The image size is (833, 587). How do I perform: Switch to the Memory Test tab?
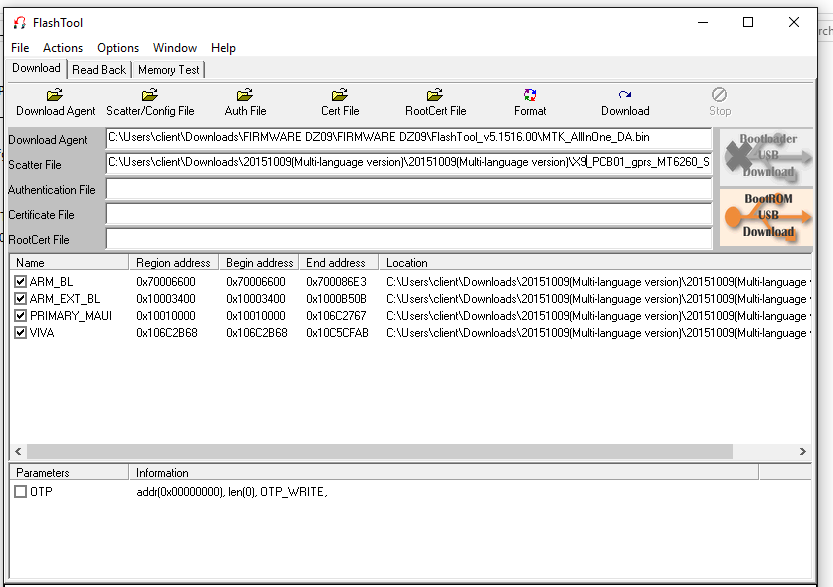pos(168,70)
